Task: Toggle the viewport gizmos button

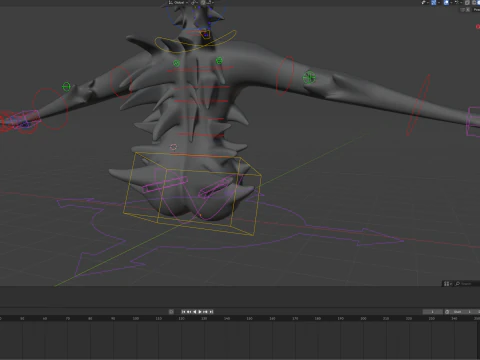Action: [434, 2]
